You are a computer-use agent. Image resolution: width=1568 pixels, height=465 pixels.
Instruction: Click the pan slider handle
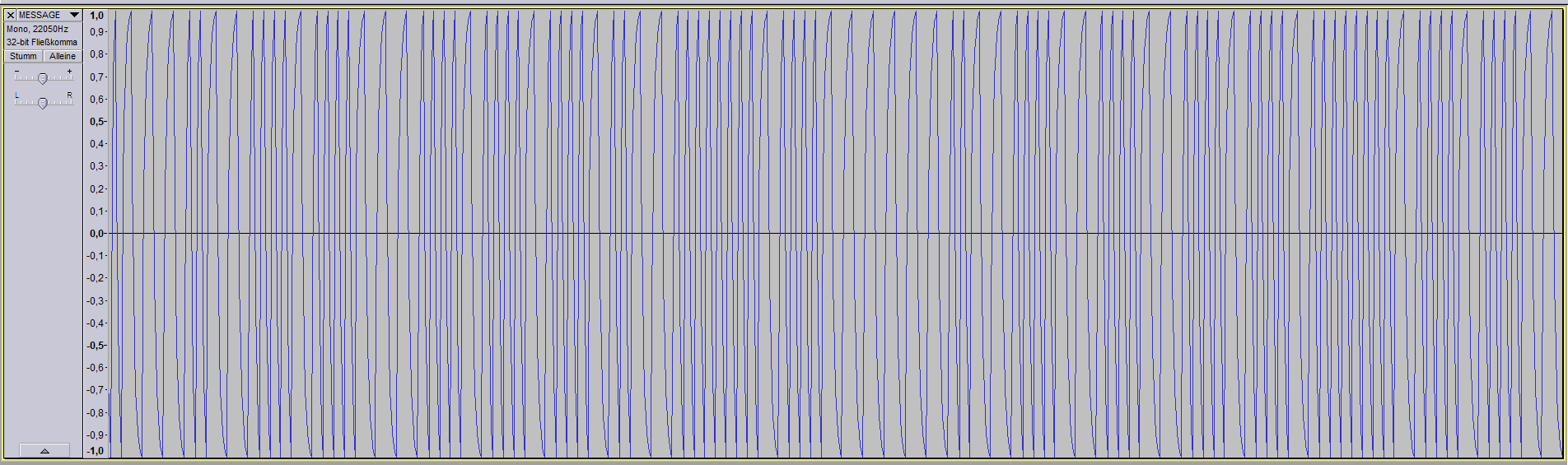pos(43,103)
